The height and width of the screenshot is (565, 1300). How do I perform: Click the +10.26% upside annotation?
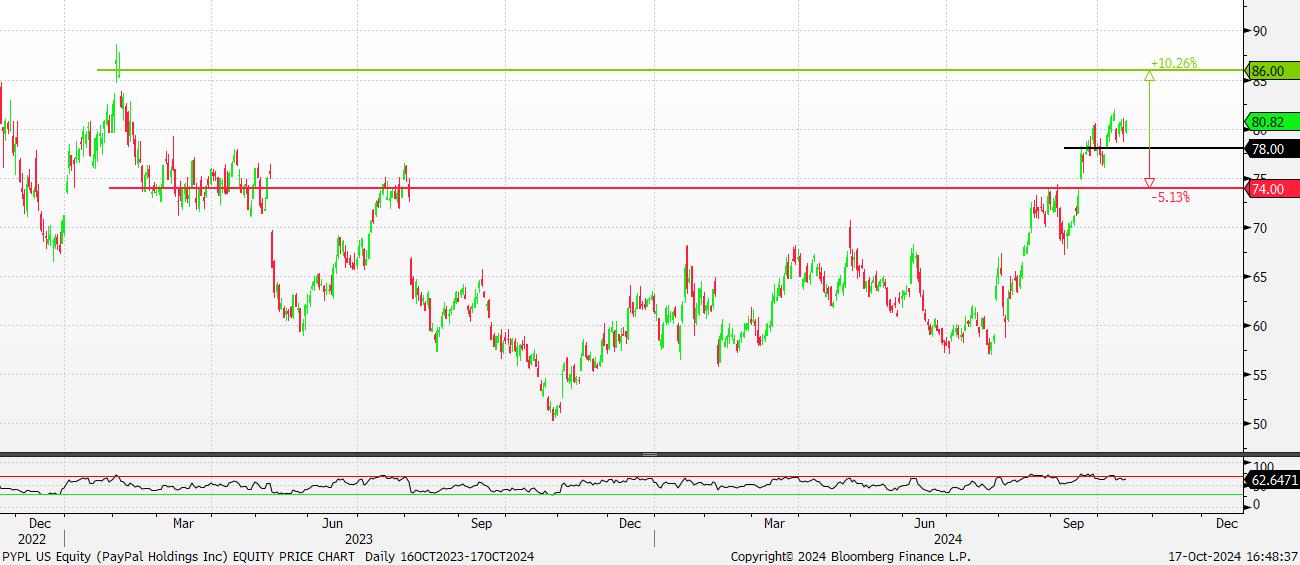[x=1173, y=63]
